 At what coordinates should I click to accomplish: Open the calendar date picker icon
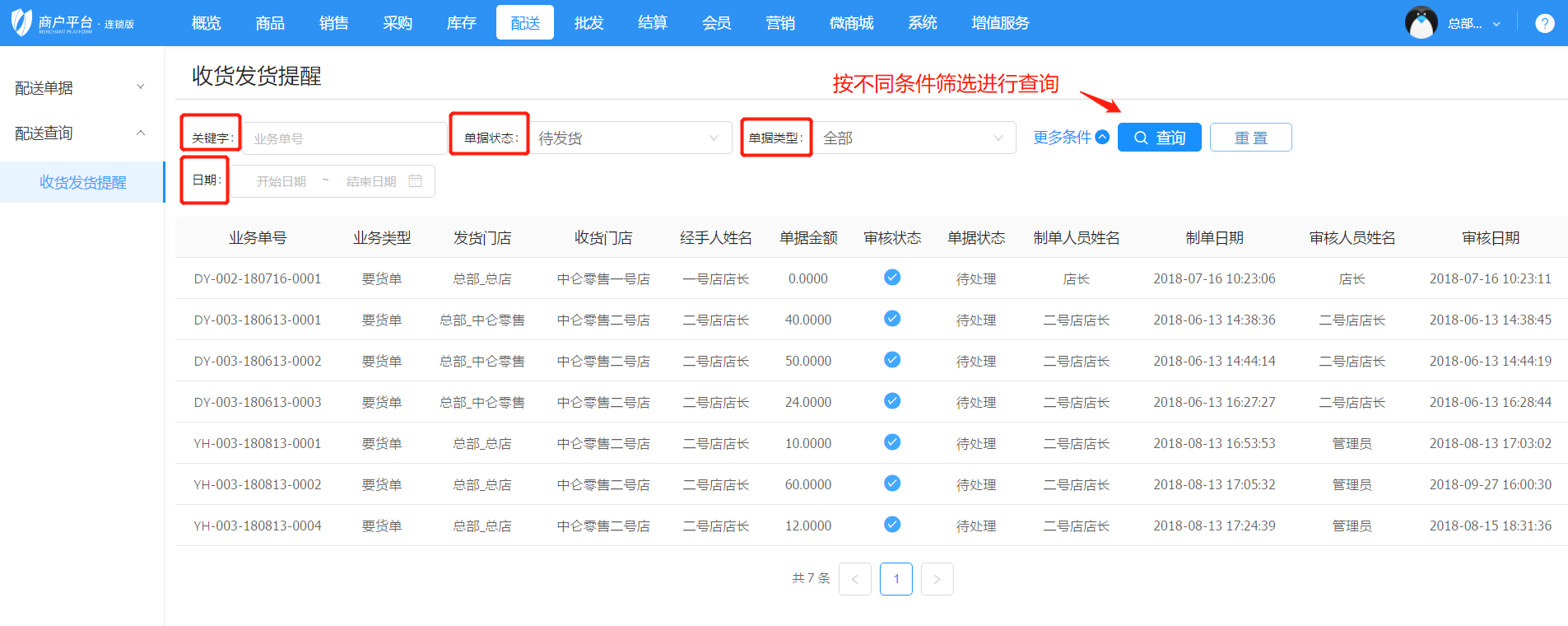tap(416, 181)
